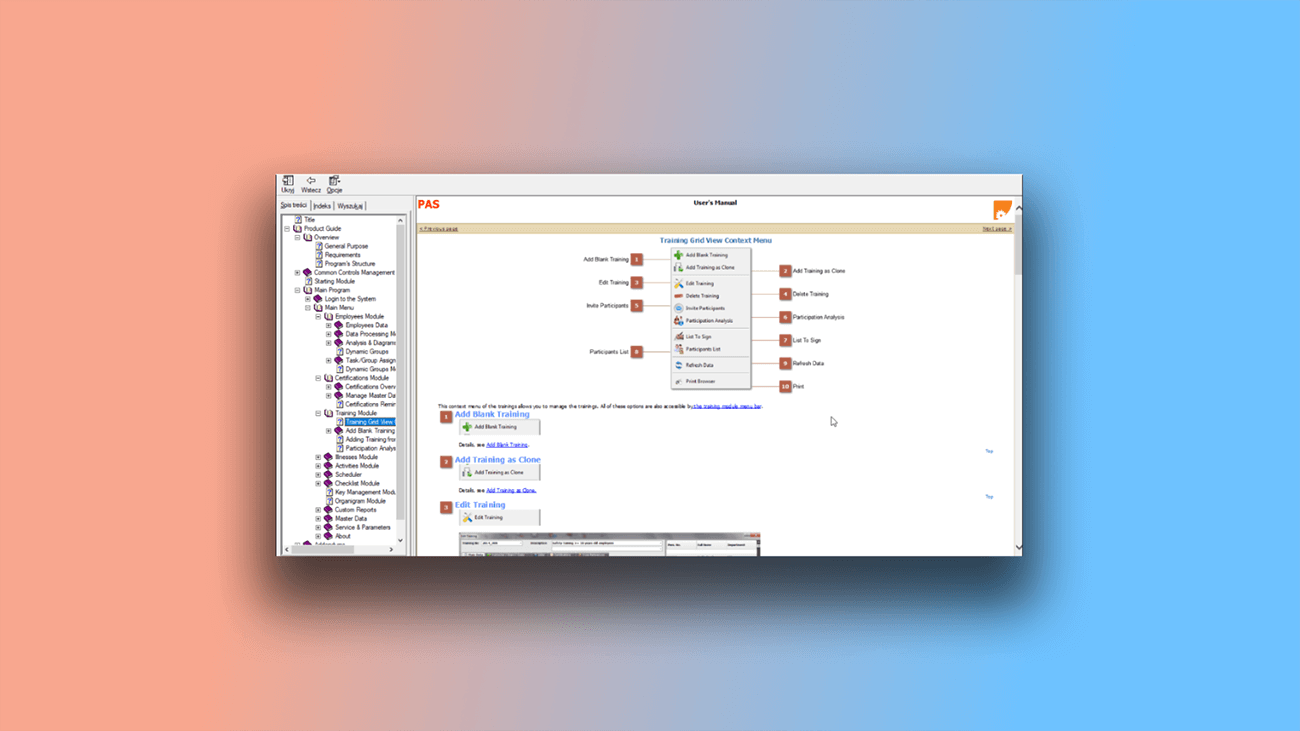1300x731 pixels.
Task: Expand the Scheduler tree node
Action: (318, 473)
